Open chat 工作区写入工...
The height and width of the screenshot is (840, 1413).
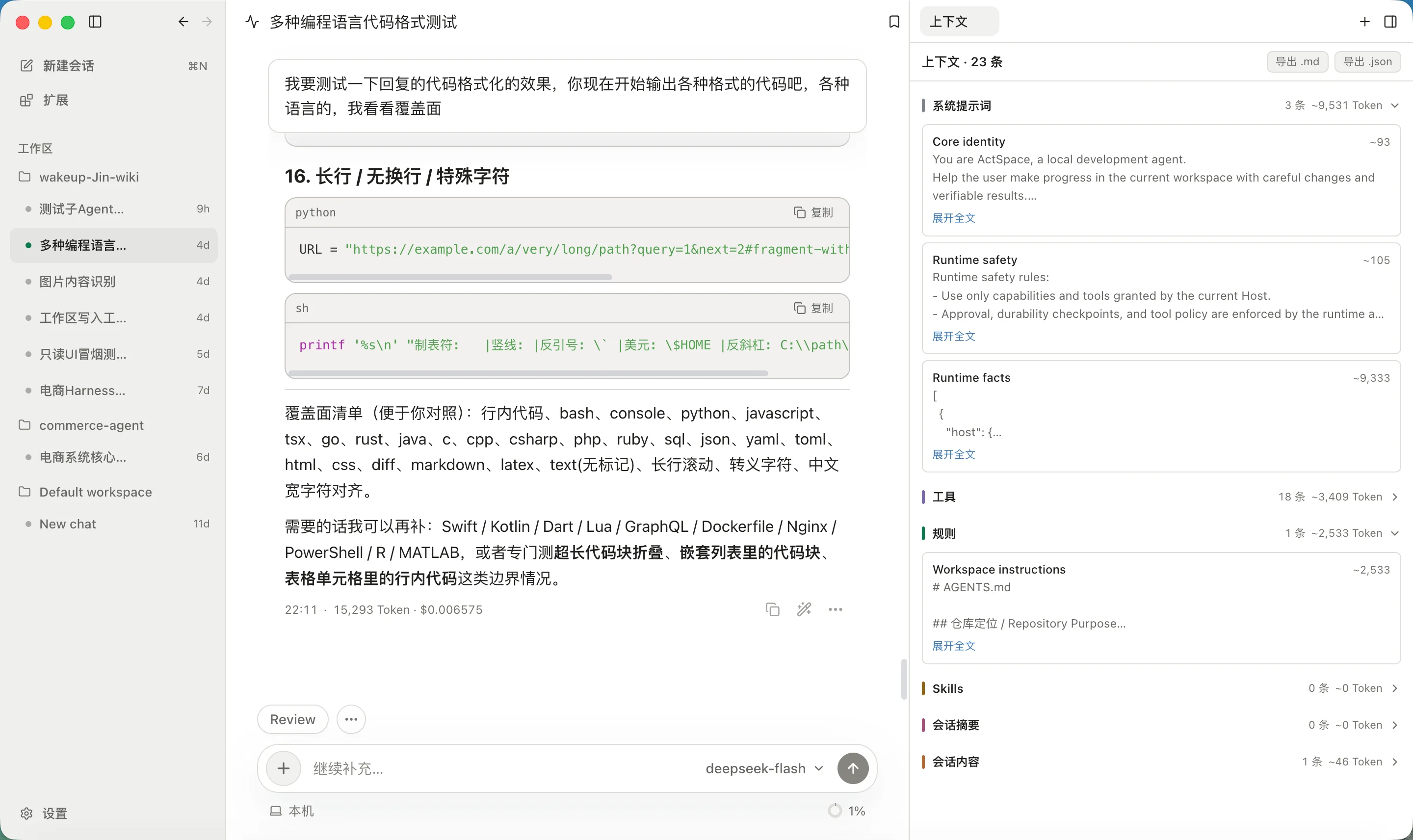tap(113, 317)
